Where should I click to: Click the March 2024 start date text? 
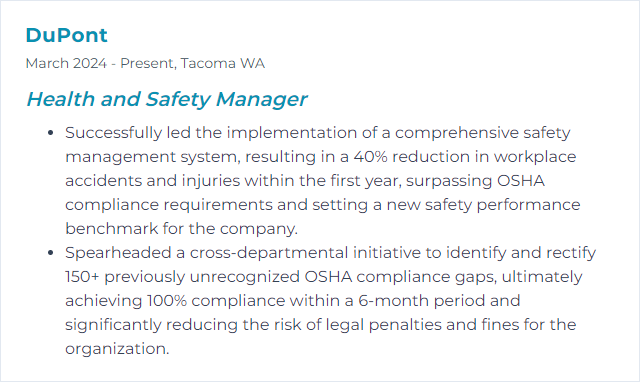point(66,63)
